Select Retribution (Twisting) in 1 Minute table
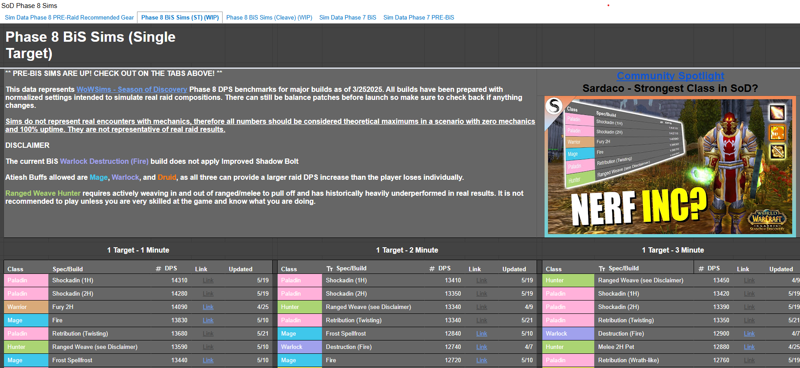 (80, 334)
